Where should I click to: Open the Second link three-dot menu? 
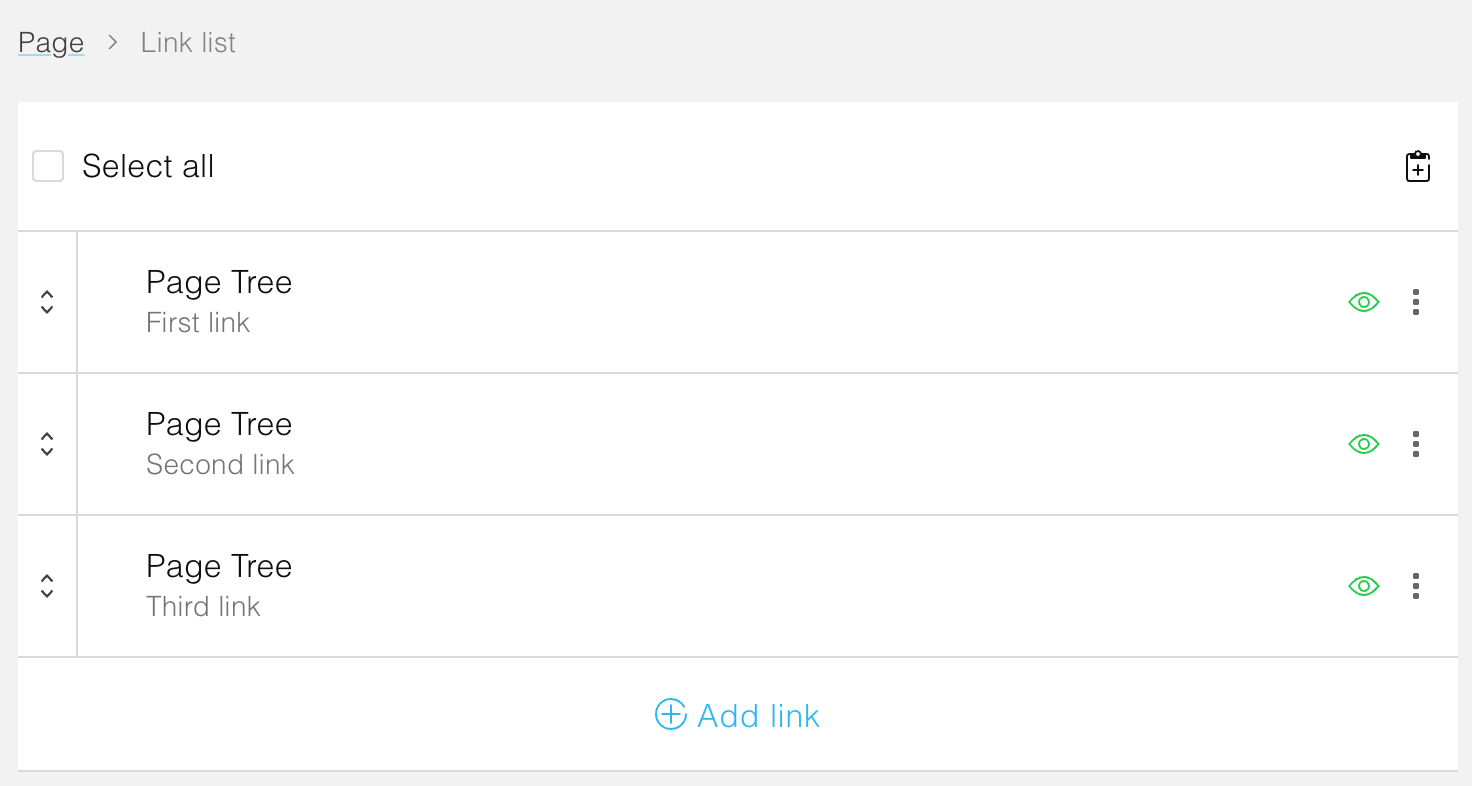tap(1415, 444)
